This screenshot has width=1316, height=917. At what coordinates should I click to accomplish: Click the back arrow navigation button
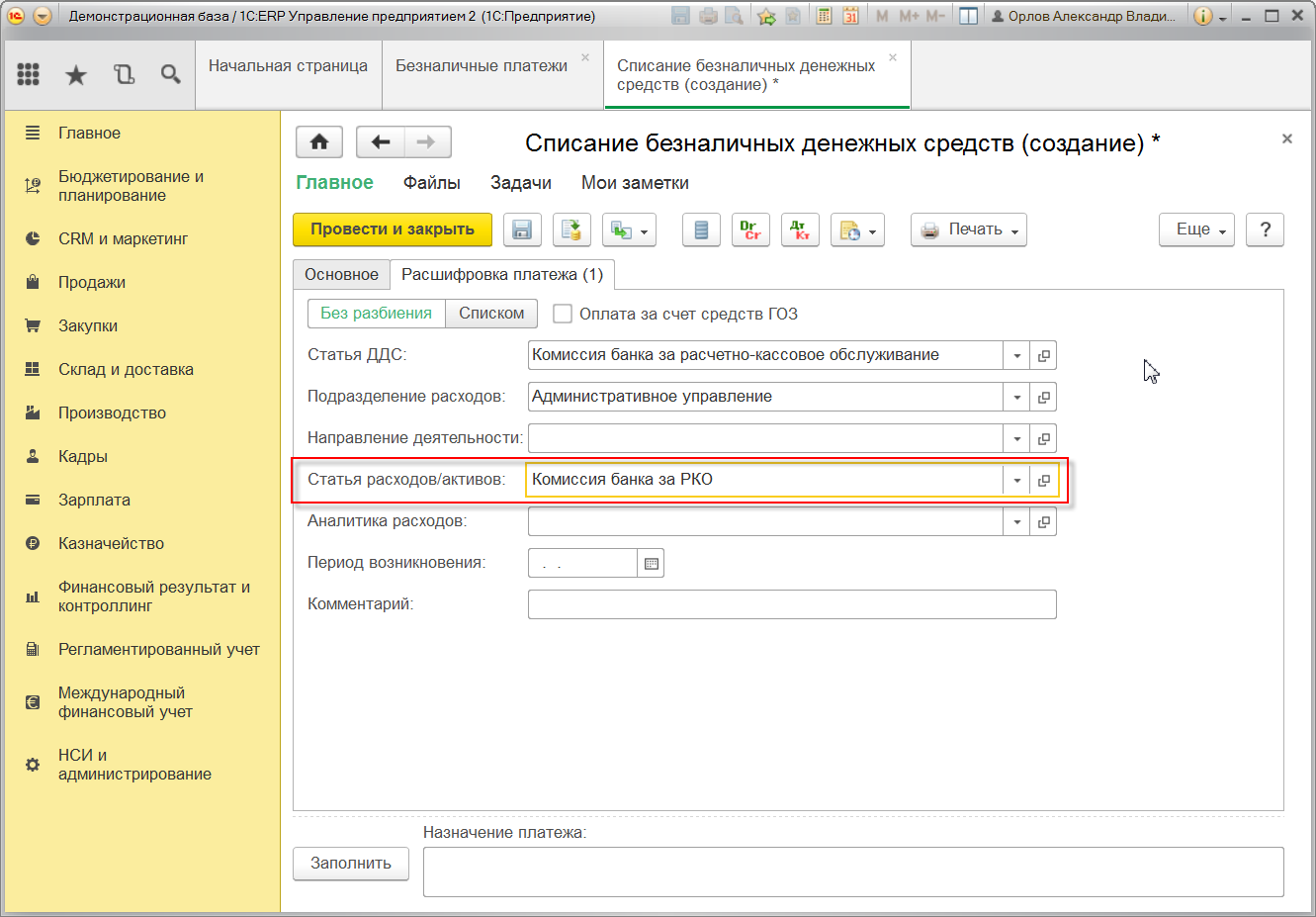[381, 142]
